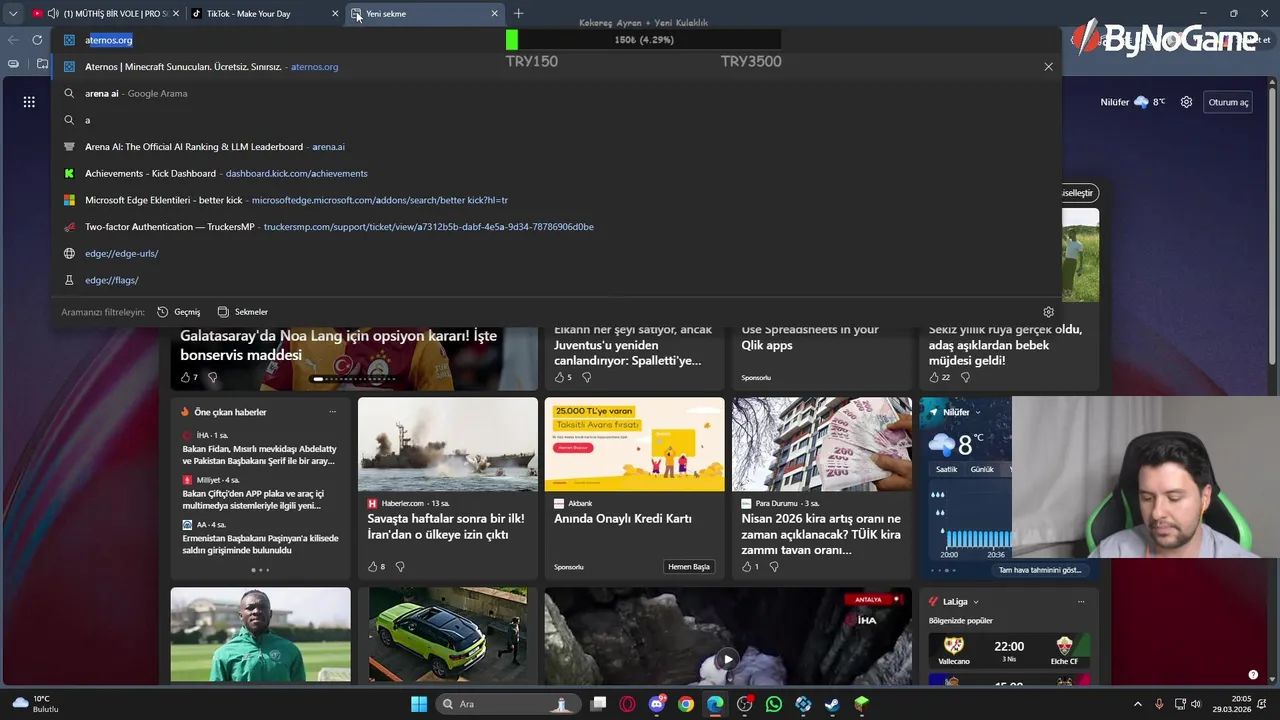
Task: Pick the Arena AI LLM Leaderboard suggestion
Action: coord(555,147)
